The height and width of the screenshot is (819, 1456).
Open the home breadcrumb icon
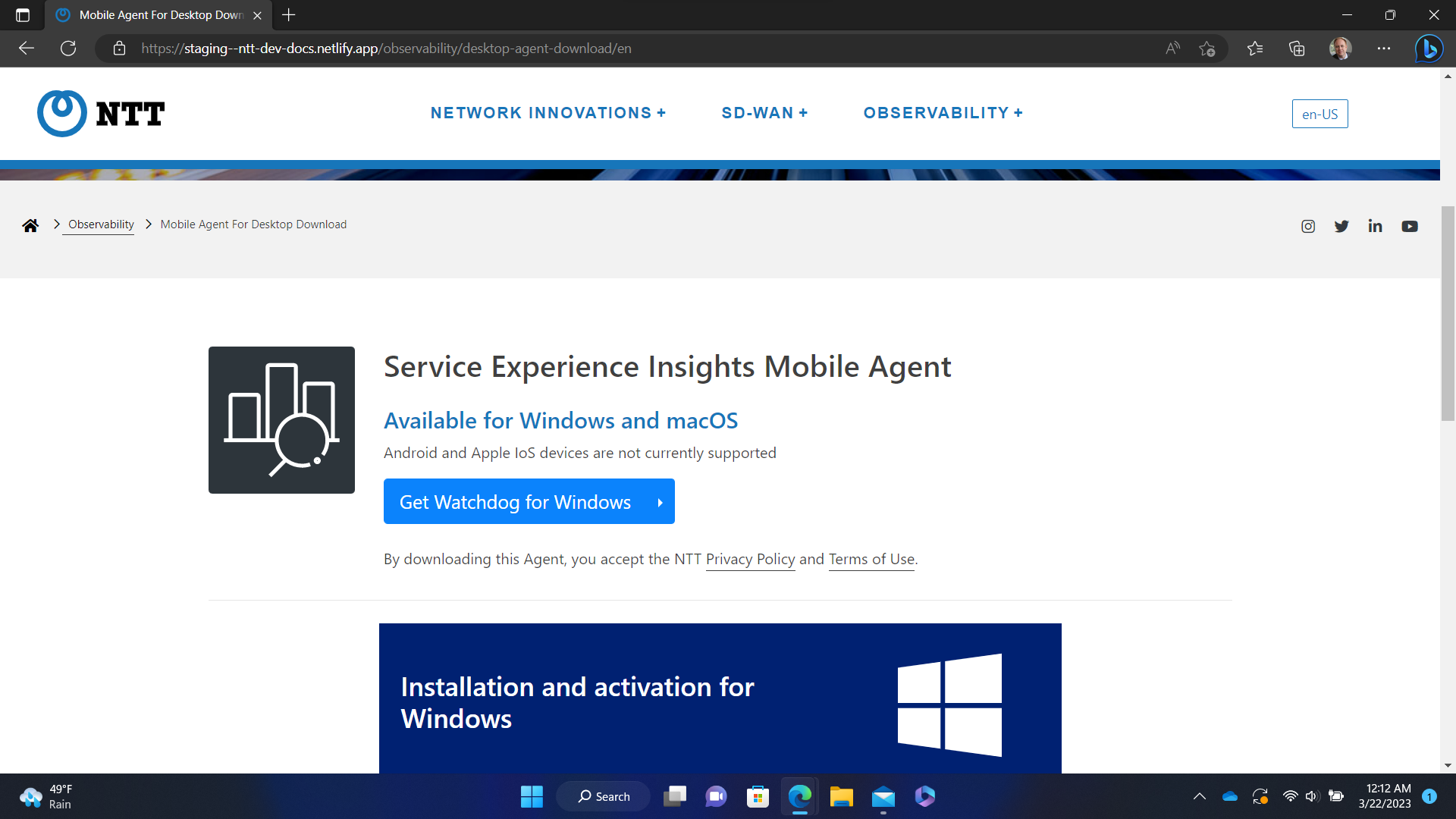click(30, 225)
